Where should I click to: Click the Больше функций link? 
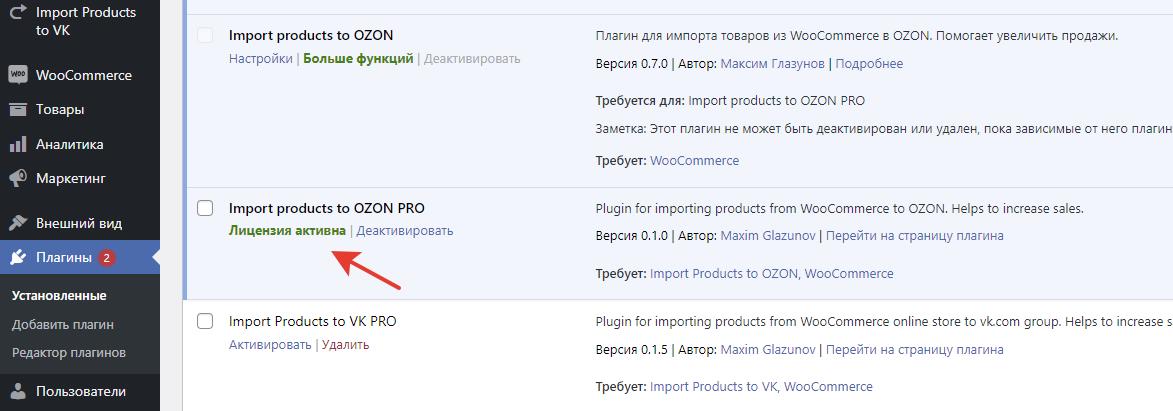[358, 59]
